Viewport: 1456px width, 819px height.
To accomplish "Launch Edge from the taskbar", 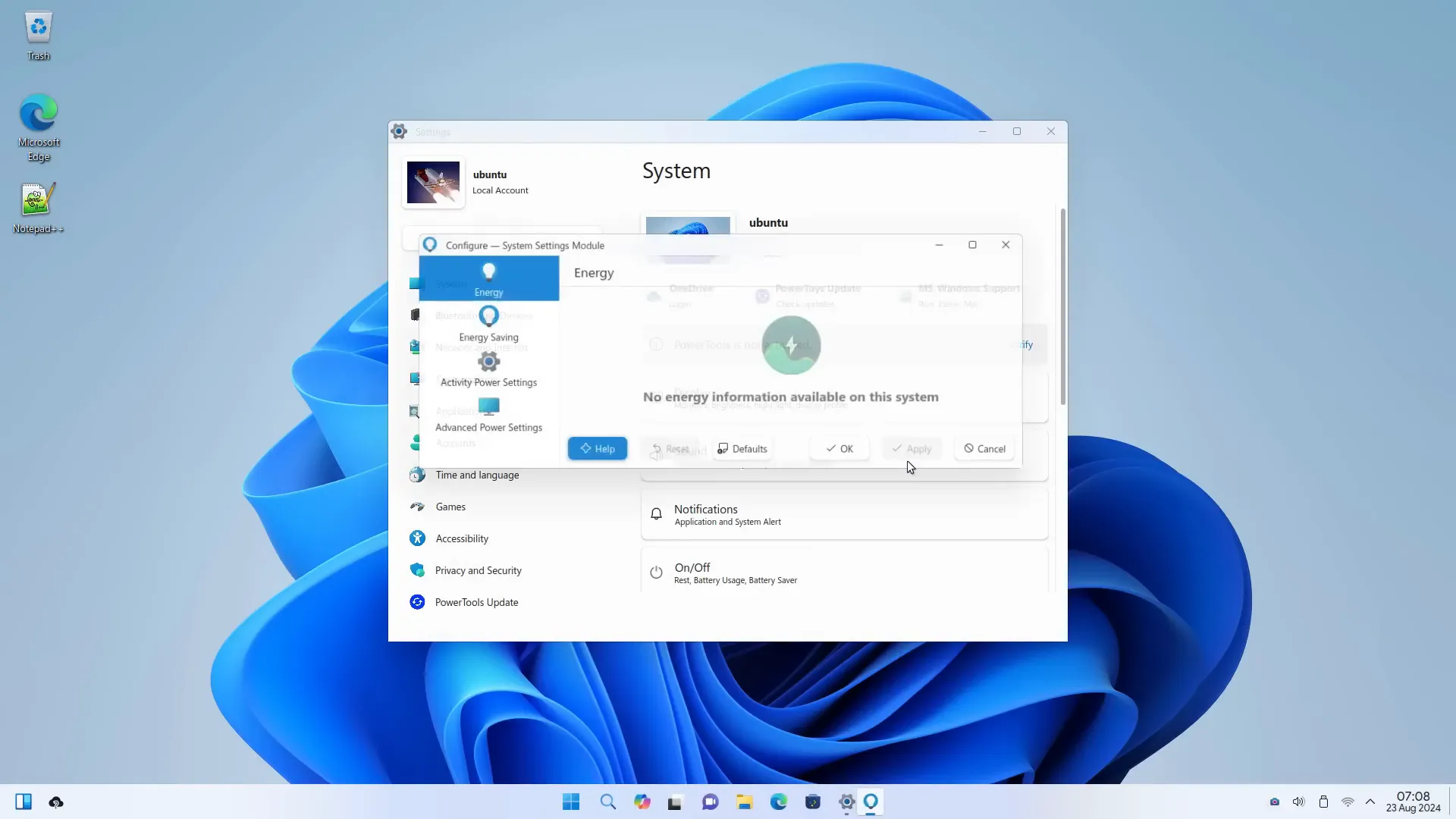I will [779, 802].
